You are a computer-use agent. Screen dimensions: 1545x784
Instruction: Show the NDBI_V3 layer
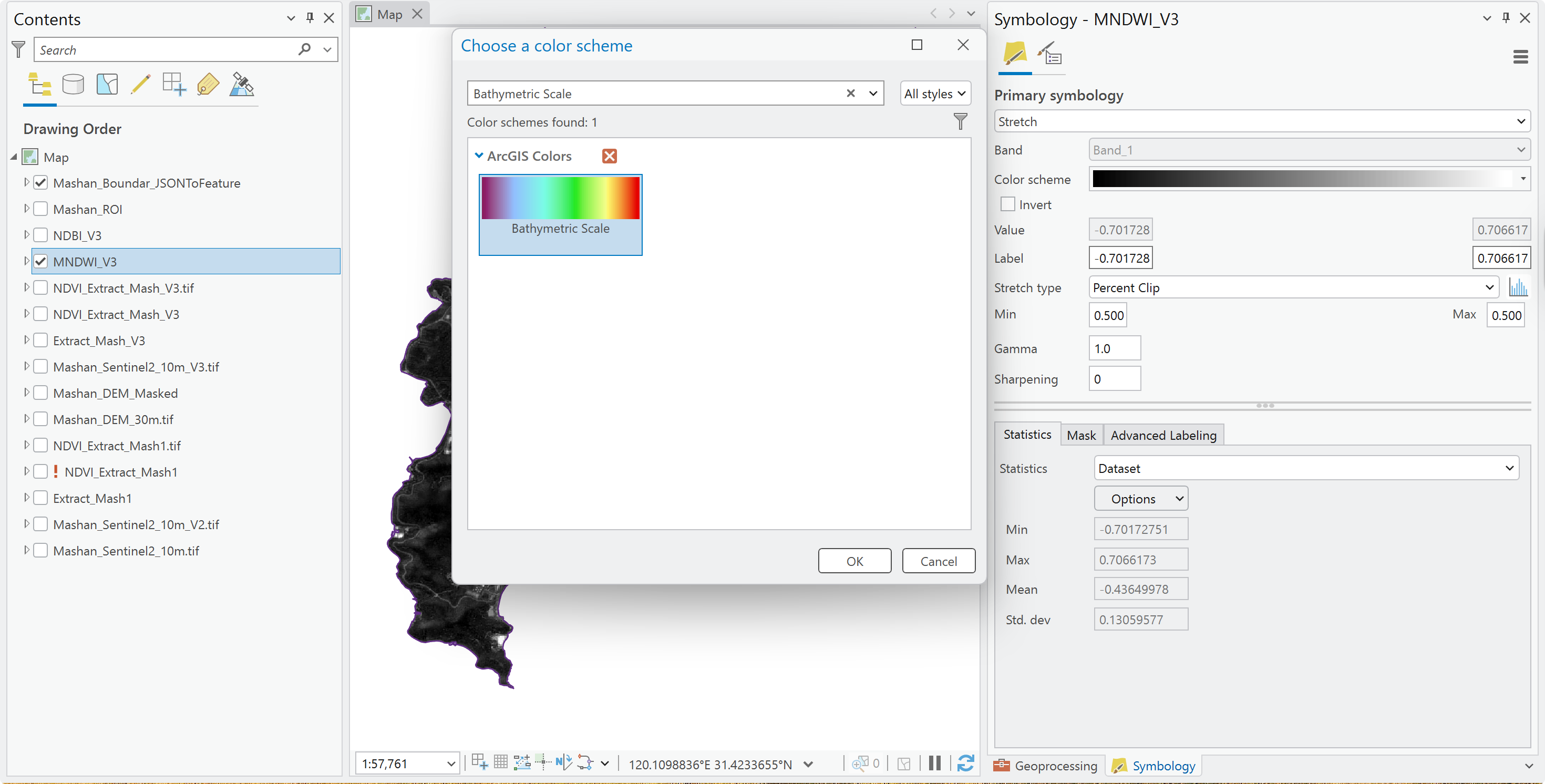(41, 235)
